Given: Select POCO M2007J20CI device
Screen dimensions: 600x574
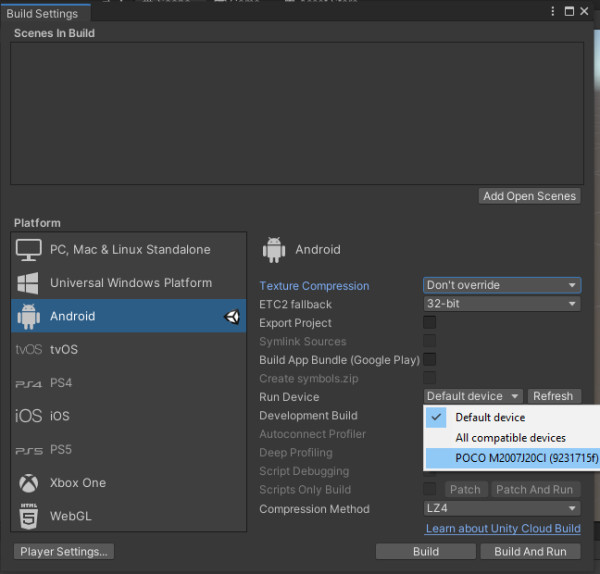Looking at the screenshot, I should (x=512, y=458).
